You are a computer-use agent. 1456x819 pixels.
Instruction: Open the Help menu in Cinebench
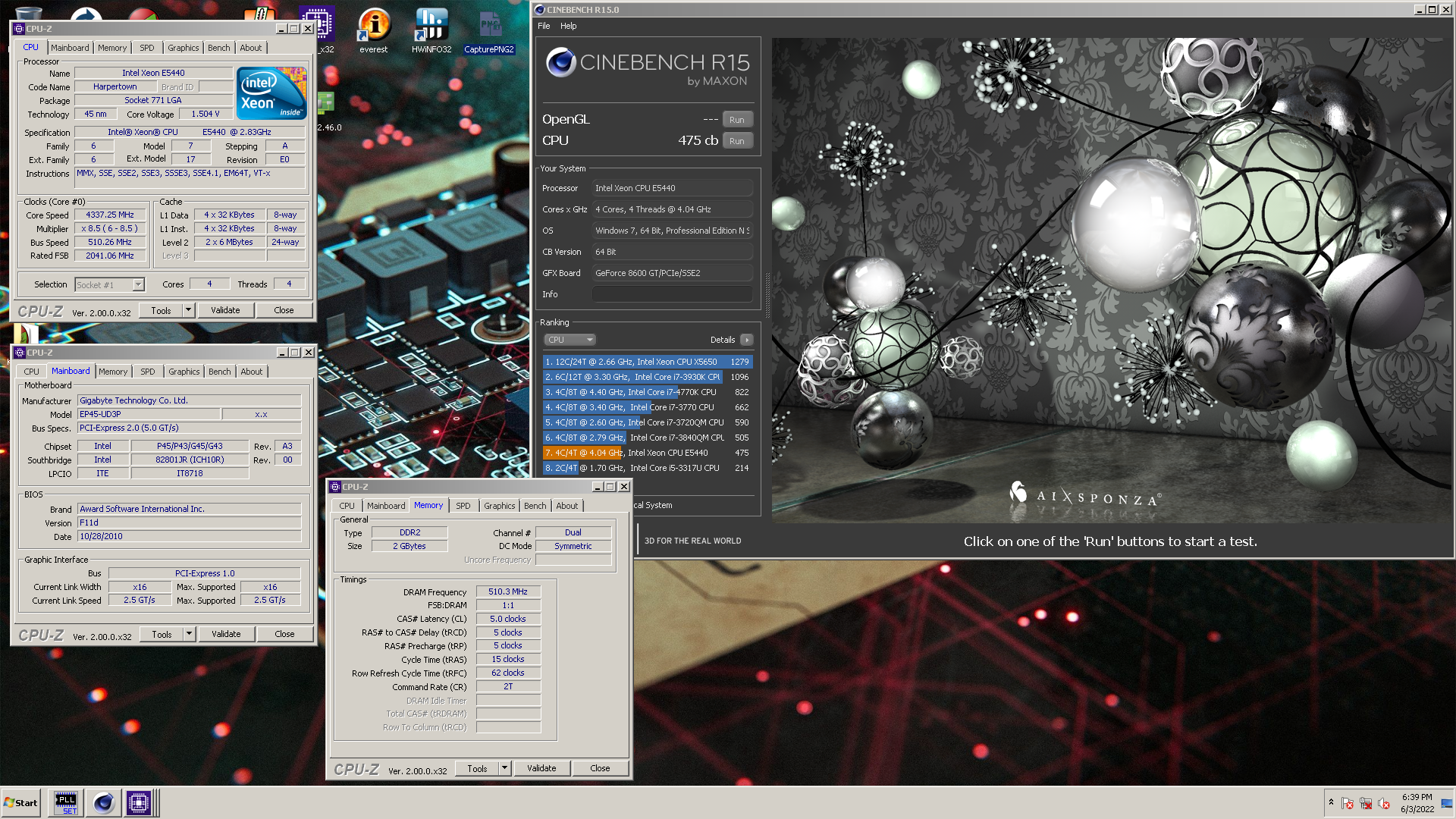[x=569, y=26]
